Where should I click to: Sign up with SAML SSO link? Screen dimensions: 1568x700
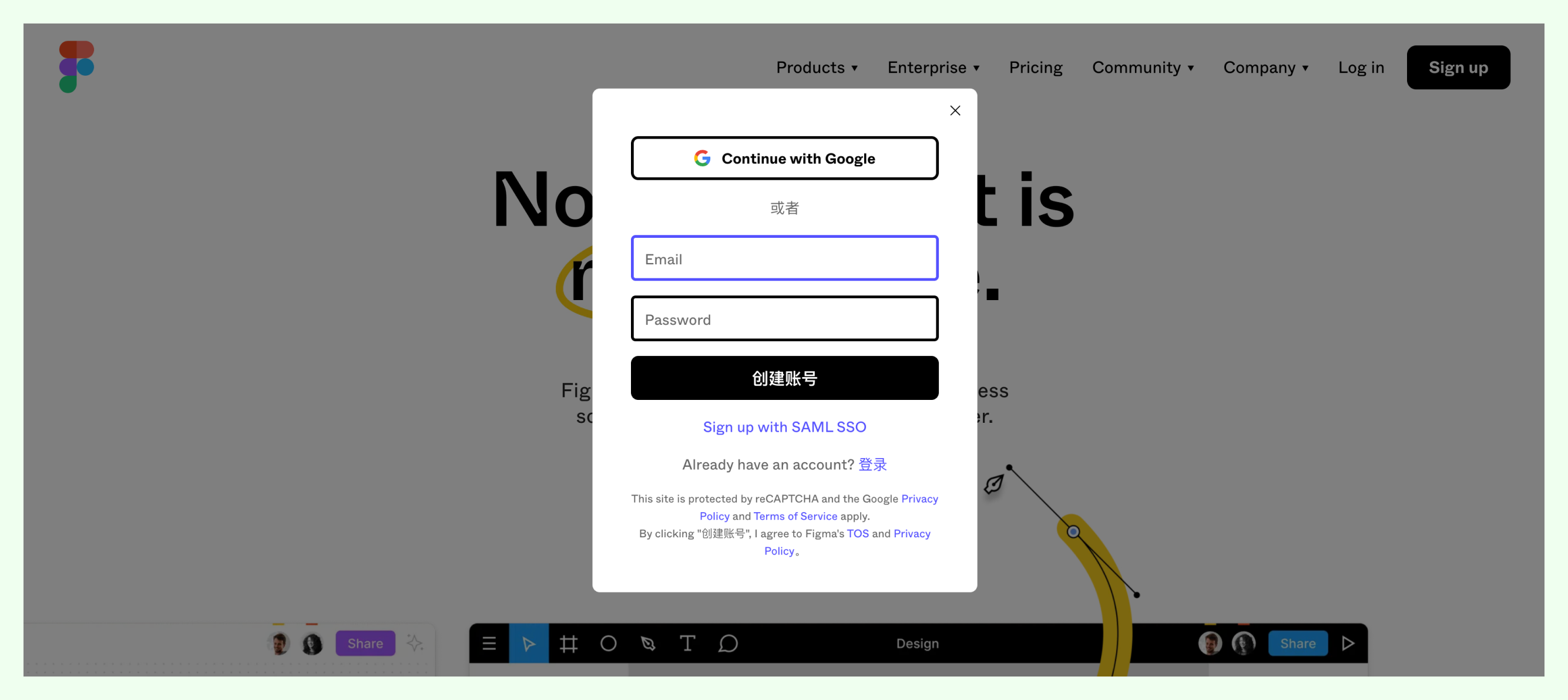click(784, 427)
